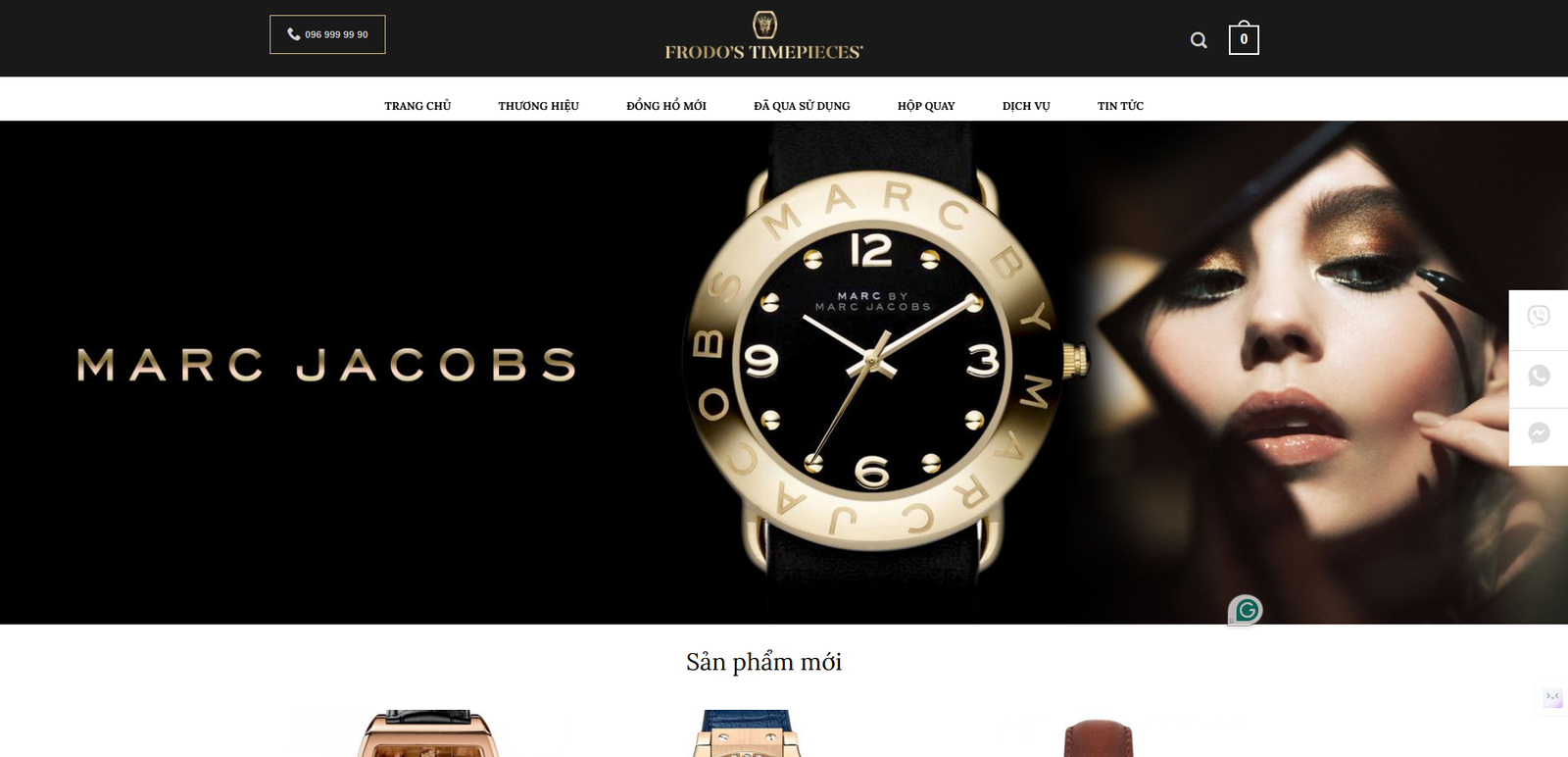Open the Thương Hiệu menu

[538, 106]
